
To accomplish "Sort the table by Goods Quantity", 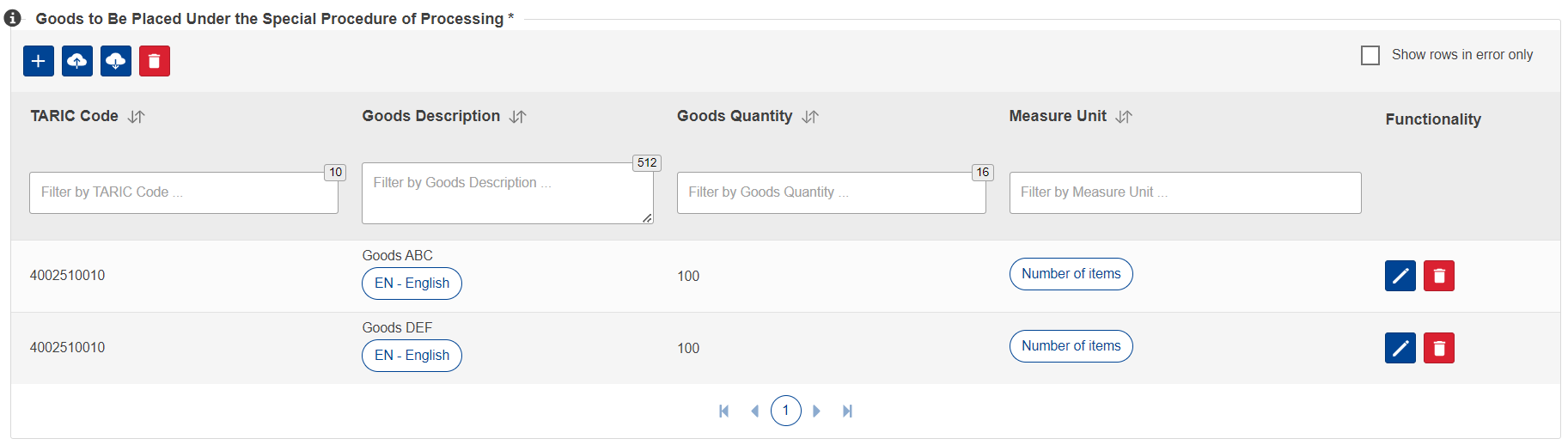I will coord(810,117).
